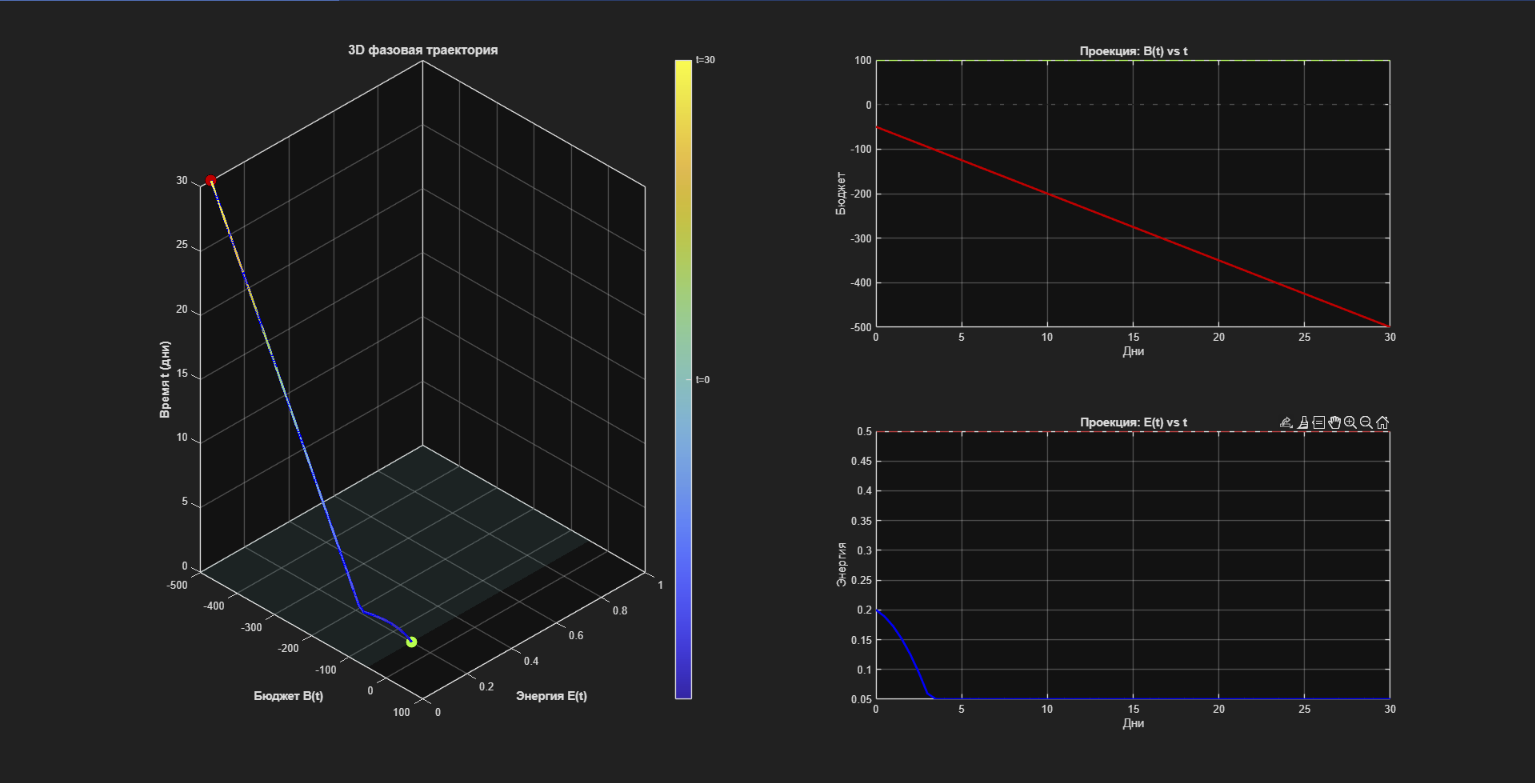Click the "Энергия E(t)" axis label
Viewport: 1535px width, 783px height.
click(x=551, y=696)
